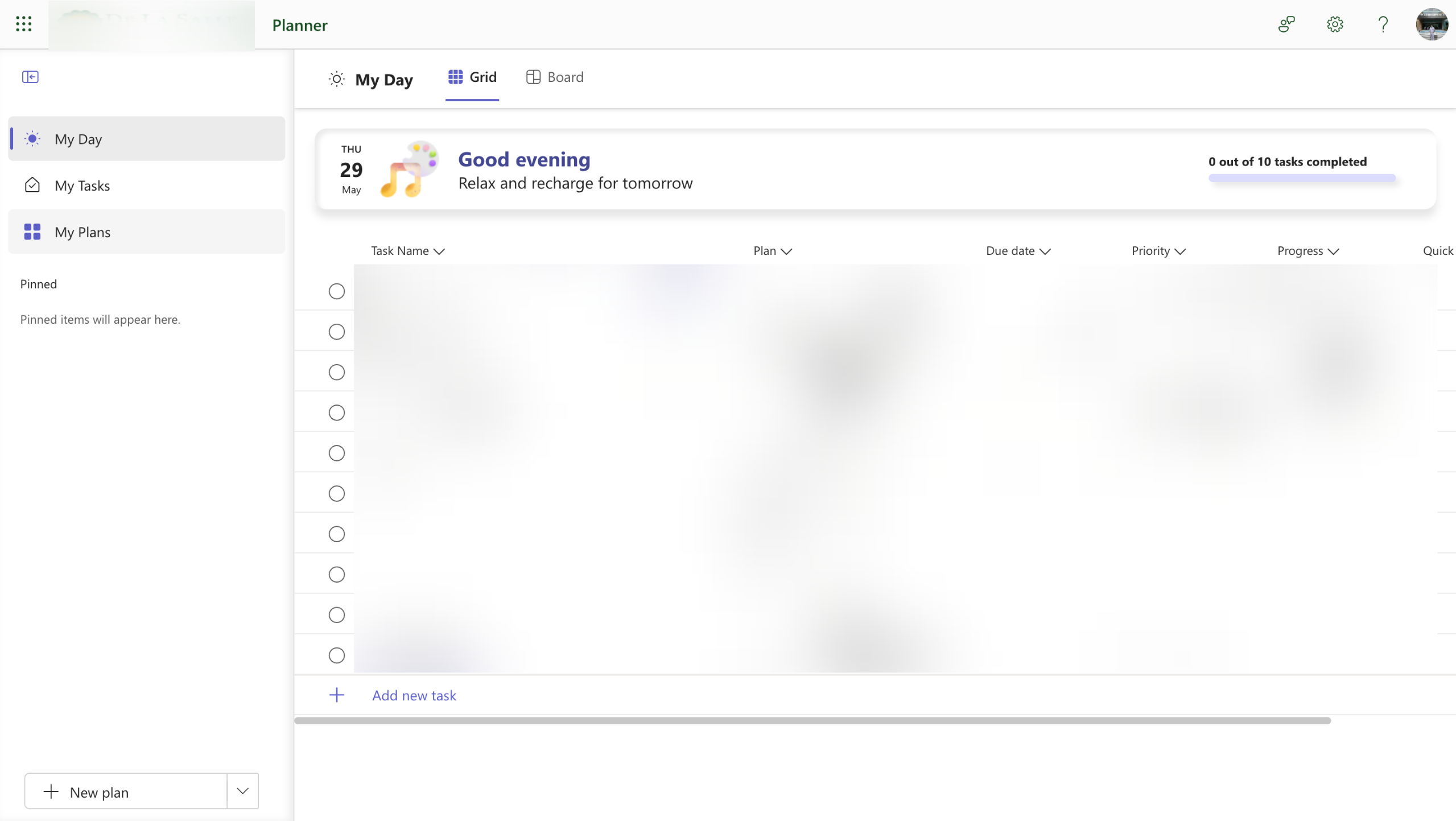Open the account profile picture
Image resolution: width=1456 pixels, height=821 pixels.
click(1432, 24)
